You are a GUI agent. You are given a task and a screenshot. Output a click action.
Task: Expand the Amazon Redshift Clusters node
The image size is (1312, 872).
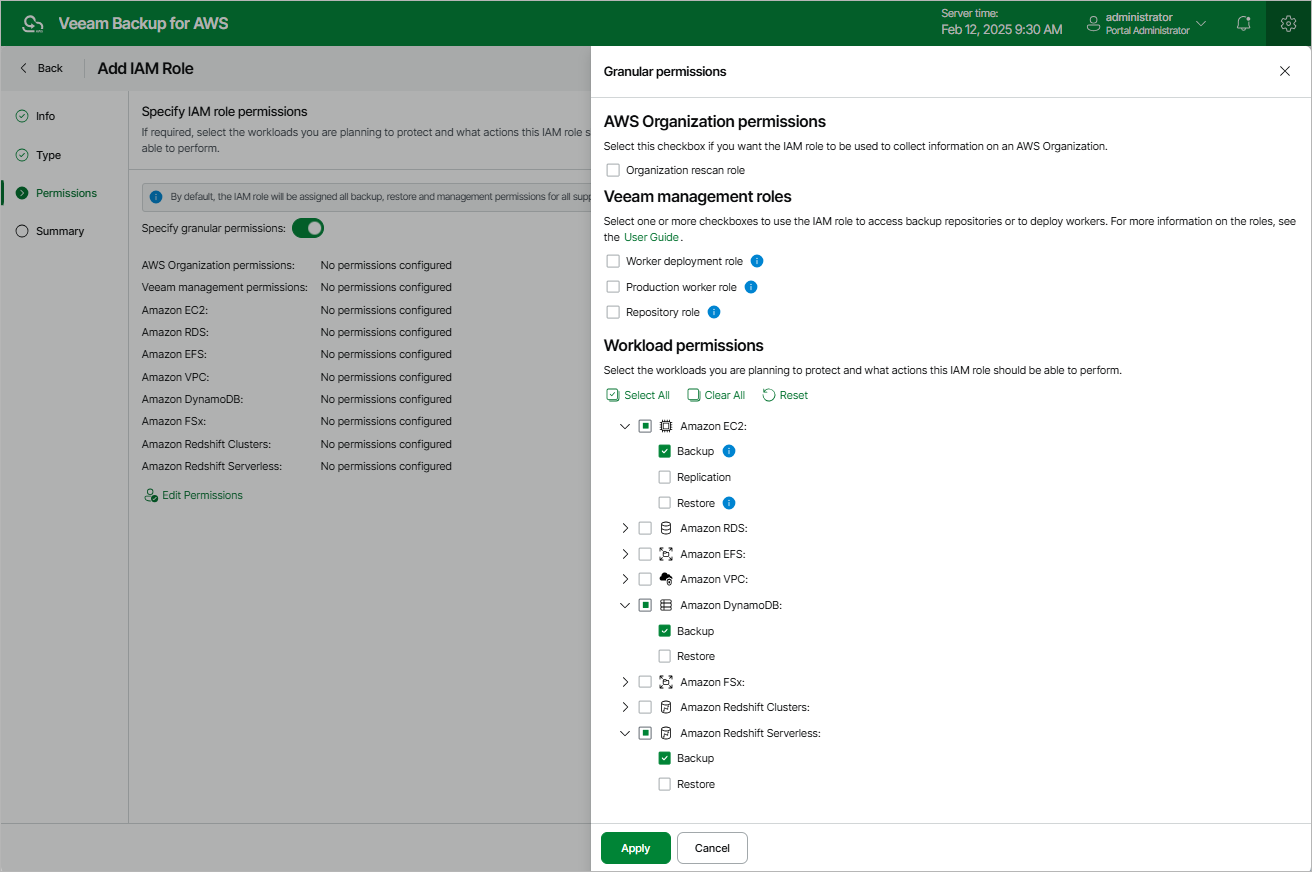click(x=625, y=707)
